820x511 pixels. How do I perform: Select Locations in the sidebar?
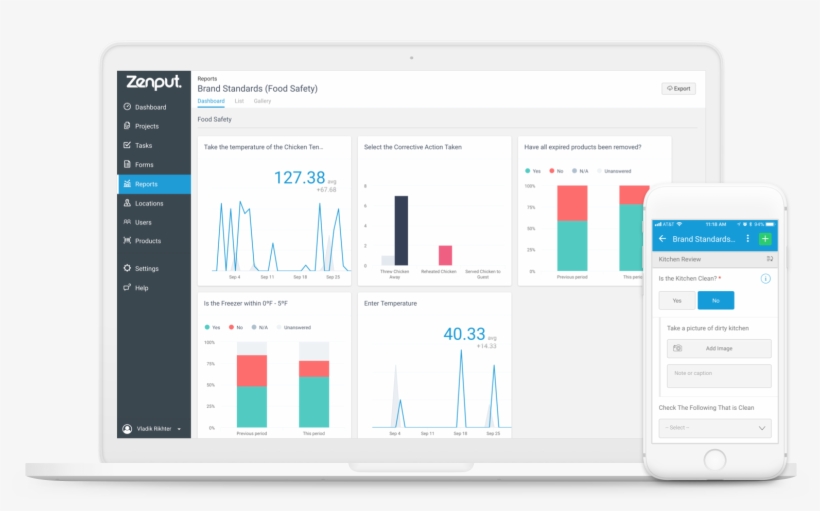pyautogui.click(x=148, y=203)
